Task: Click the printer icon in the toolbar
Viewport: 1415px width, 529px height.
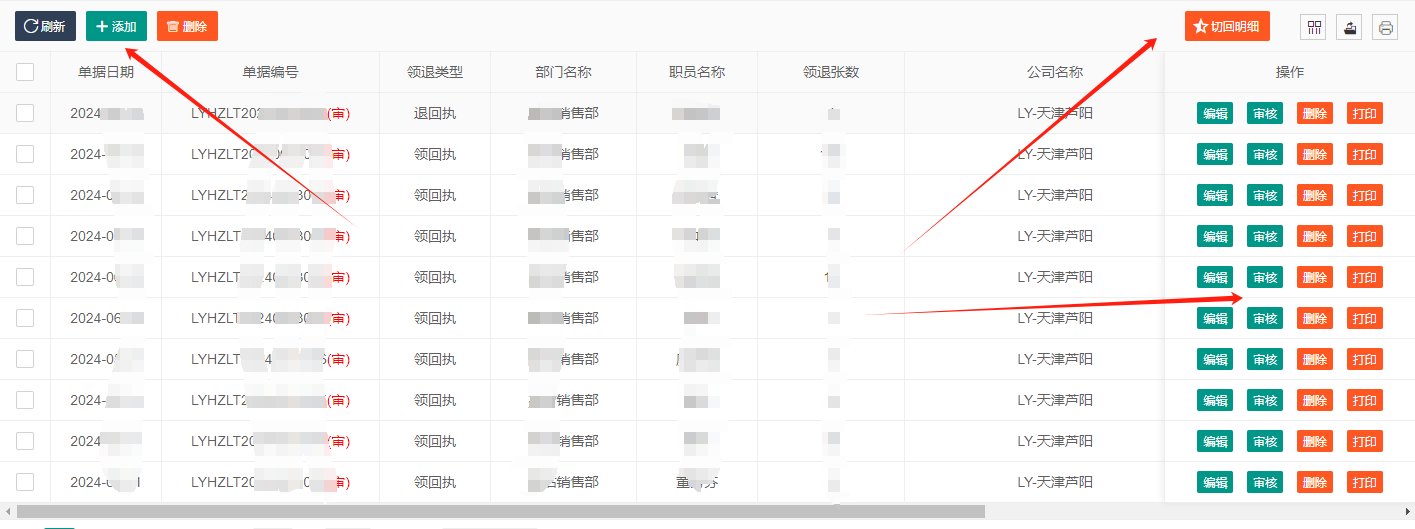Action: click(x=1385, y=27)
